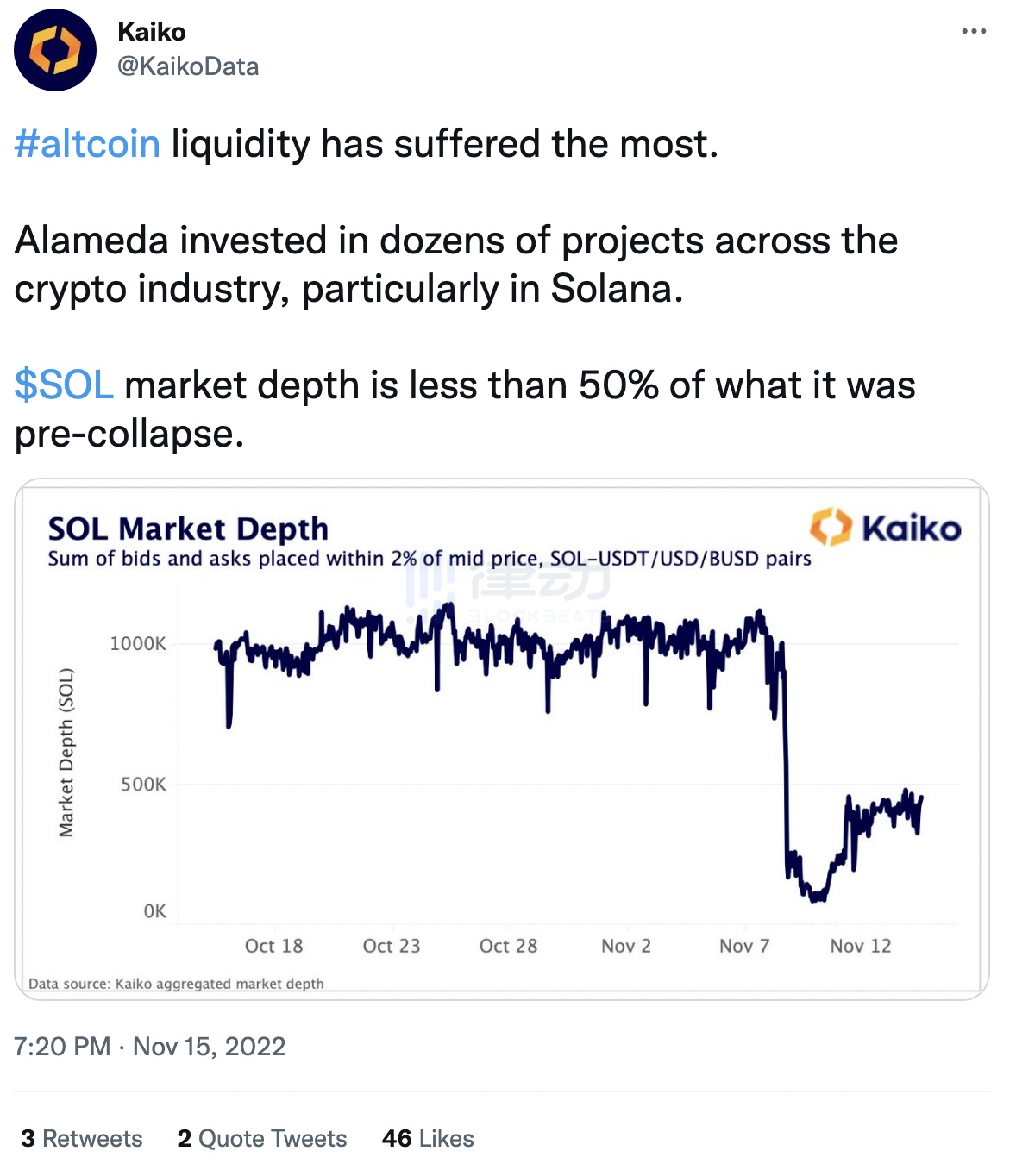Click the 1000K y-axis label
Viewport: 1016px width, 1176px height.
coord(138,643)
